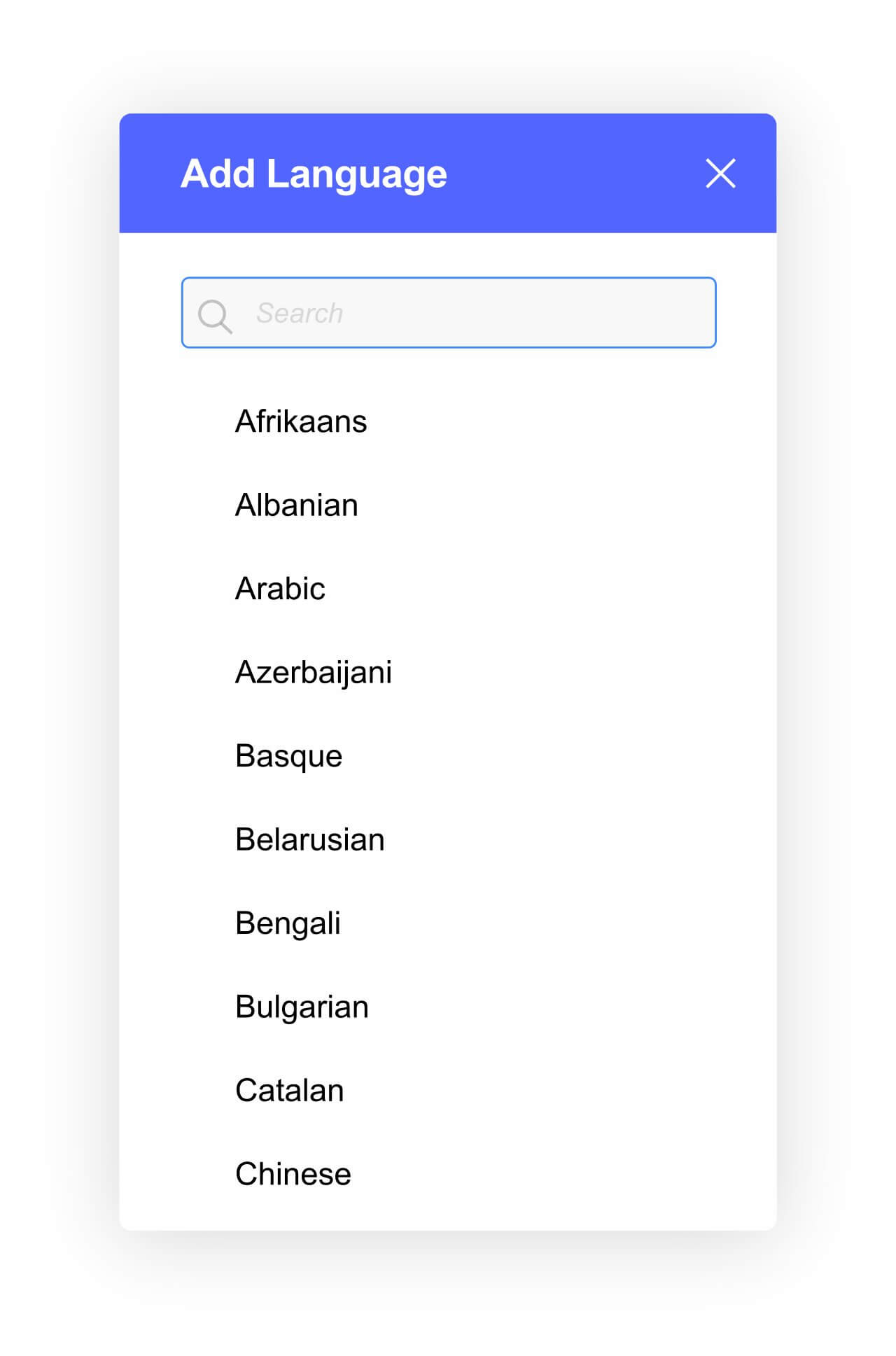Add the Azerbaijani language

(x=313, y=672)
